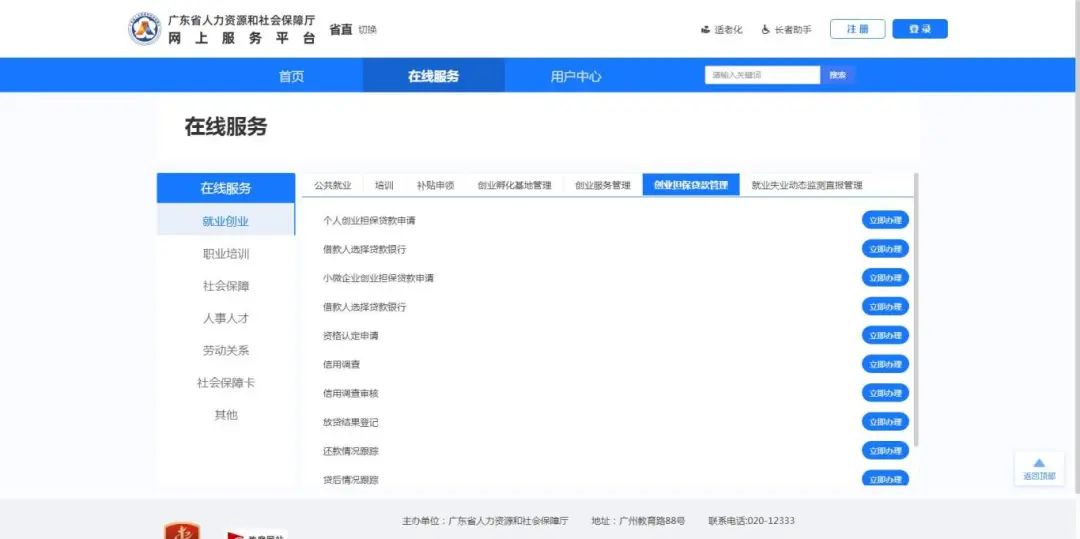Switch to the 创业服务管理 tab

pos(603,185)
